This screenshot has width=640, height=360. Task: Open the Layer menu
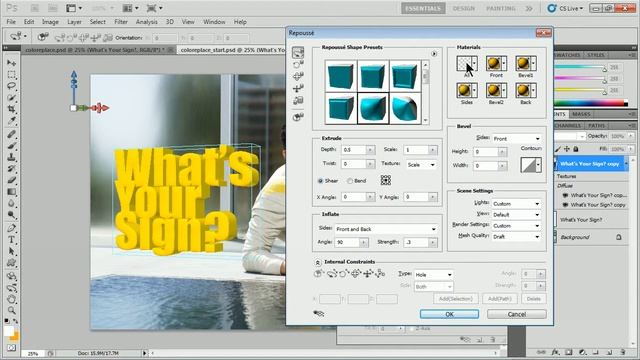[x=74, y=22]
